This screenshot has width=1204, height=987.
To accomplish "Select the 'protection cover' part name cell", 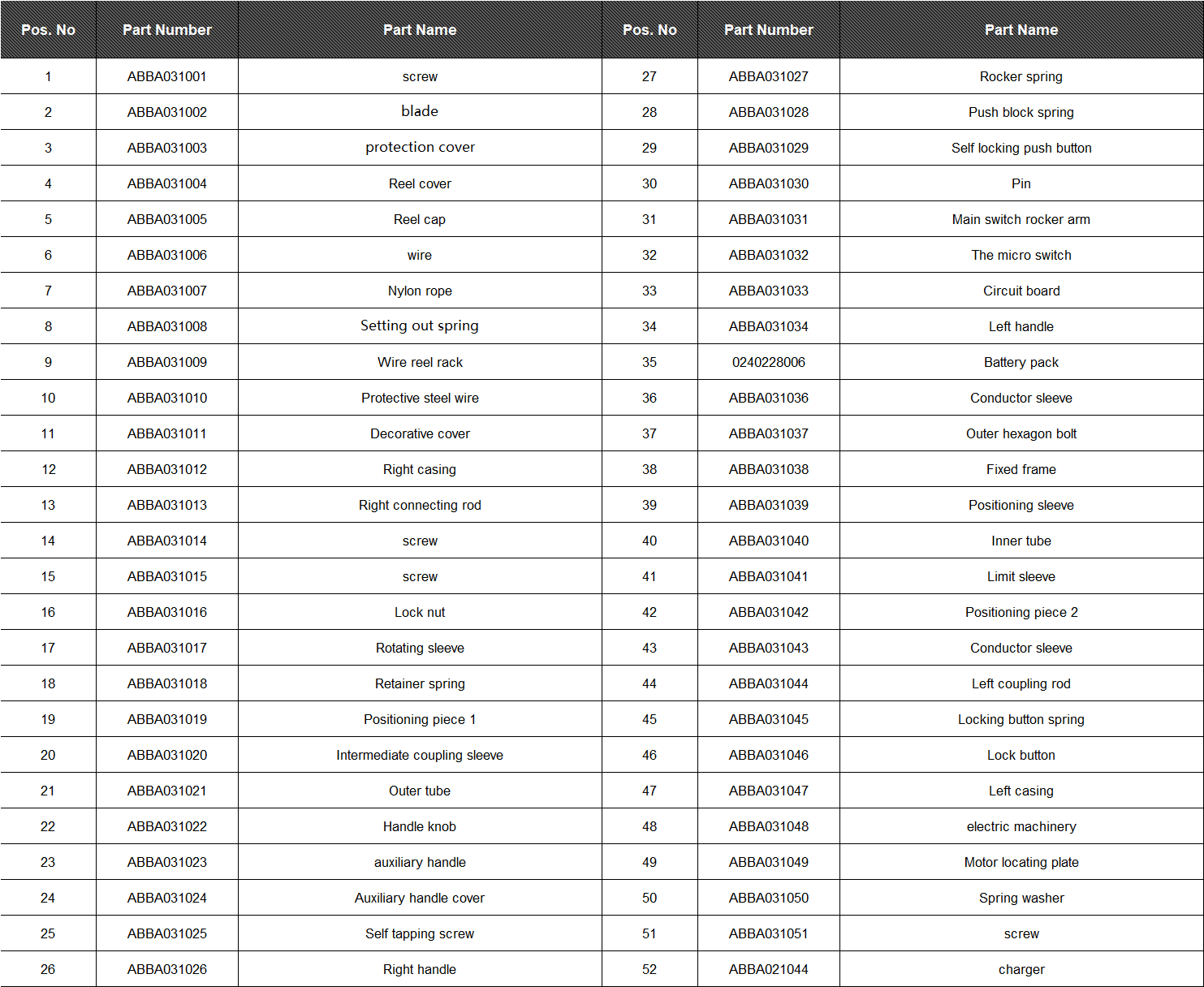I will click(x=420, y=148).
